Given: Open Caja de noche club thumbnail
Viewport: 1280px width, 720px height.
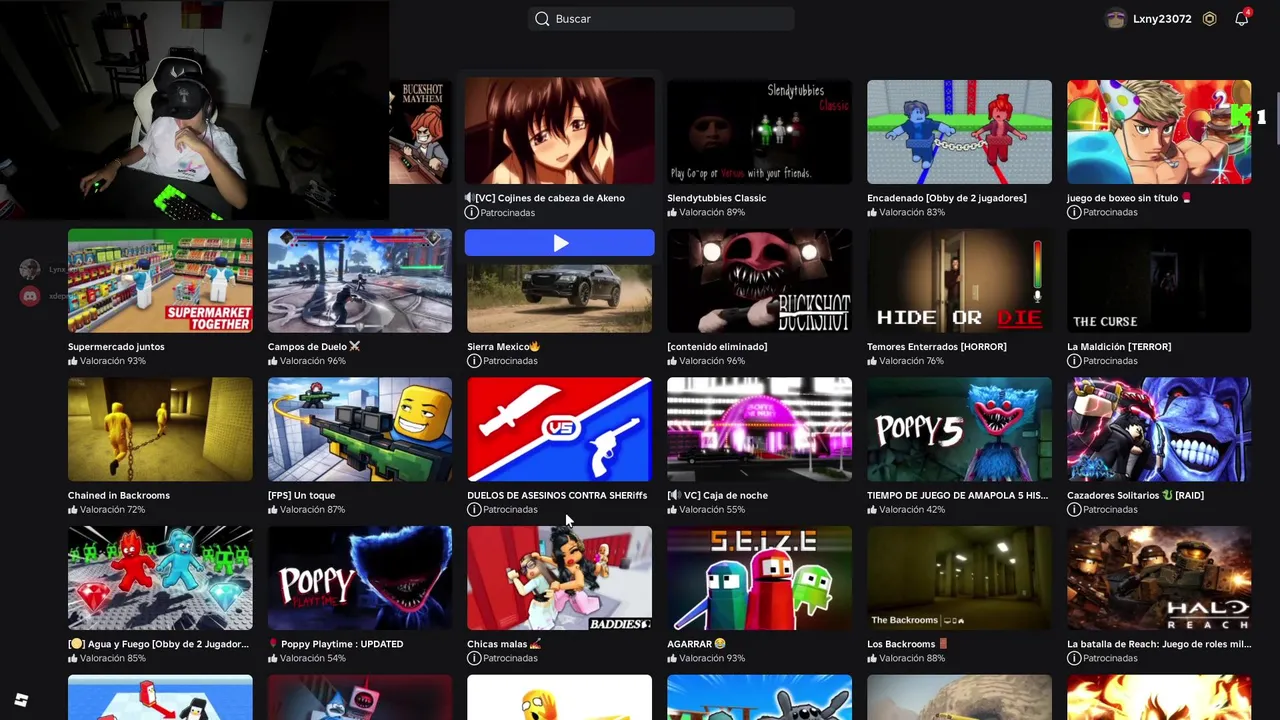Looking at the screenshot, I should click(x=760, y=429).
